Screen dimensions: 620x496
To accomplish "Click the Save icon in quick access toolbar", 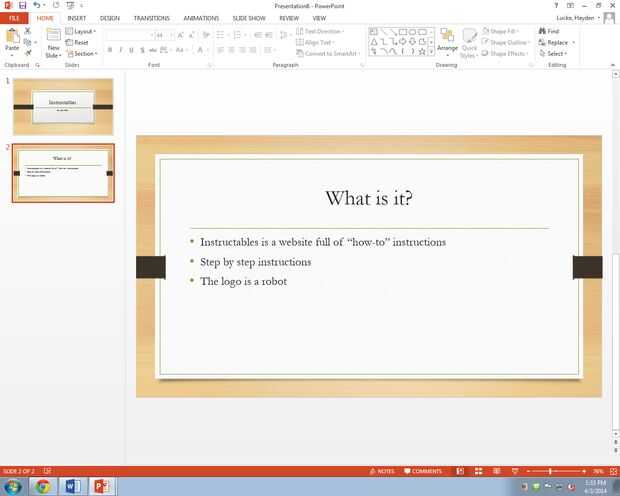I will coord(22,6).
